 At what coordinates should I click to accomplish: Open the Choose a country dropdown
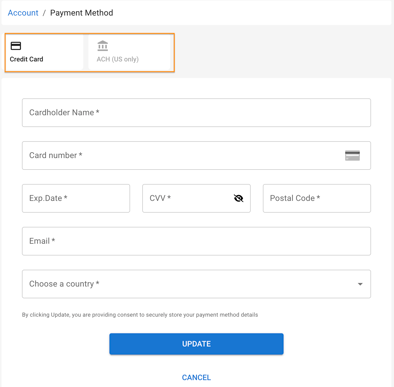pyautogui.click(x=196, y=284)
